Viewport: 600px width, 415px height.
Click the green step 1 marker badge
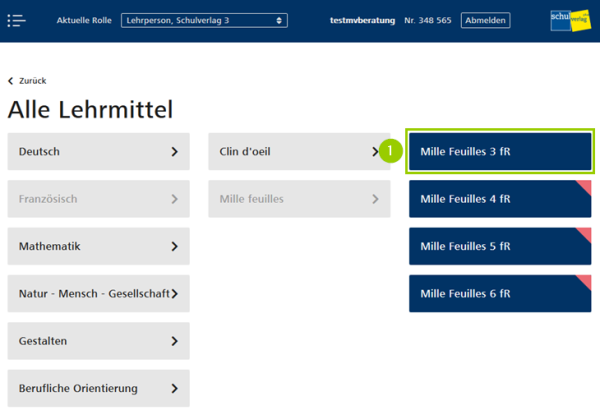click(391, 152)
